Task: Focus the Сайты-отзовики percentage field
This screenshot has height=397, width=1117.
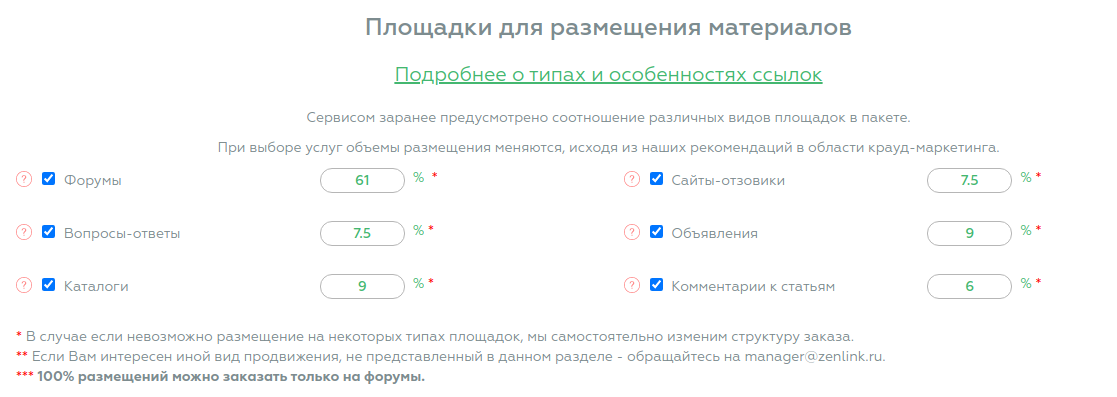Action: point(970,180)
